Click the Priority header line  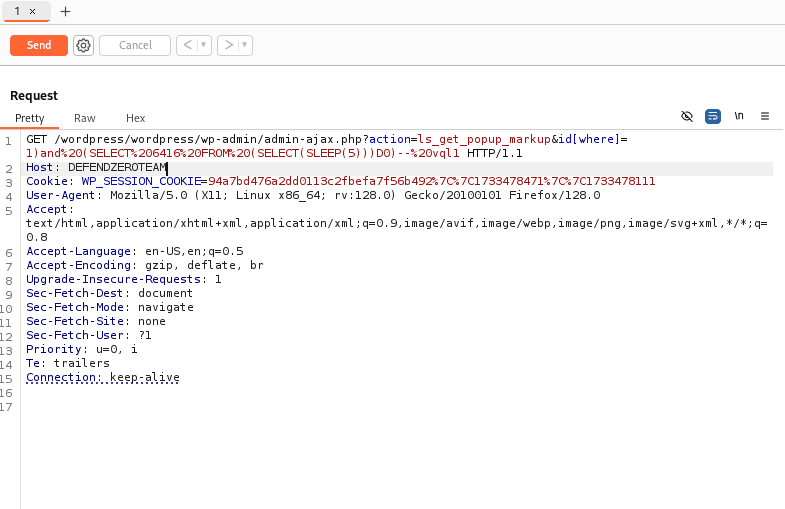click(82, 349)
